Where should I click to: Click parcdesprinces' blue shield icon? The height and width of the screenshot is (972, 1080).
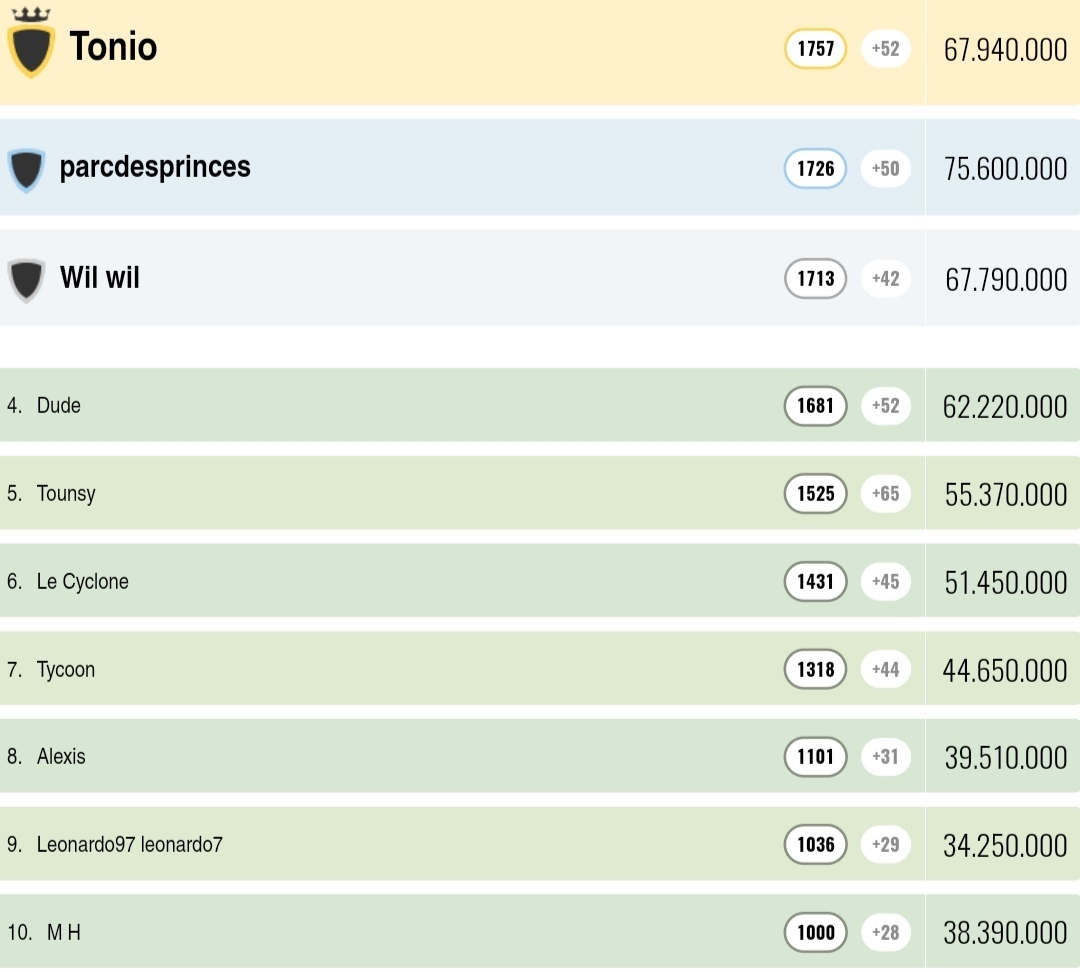click(26, 169)
